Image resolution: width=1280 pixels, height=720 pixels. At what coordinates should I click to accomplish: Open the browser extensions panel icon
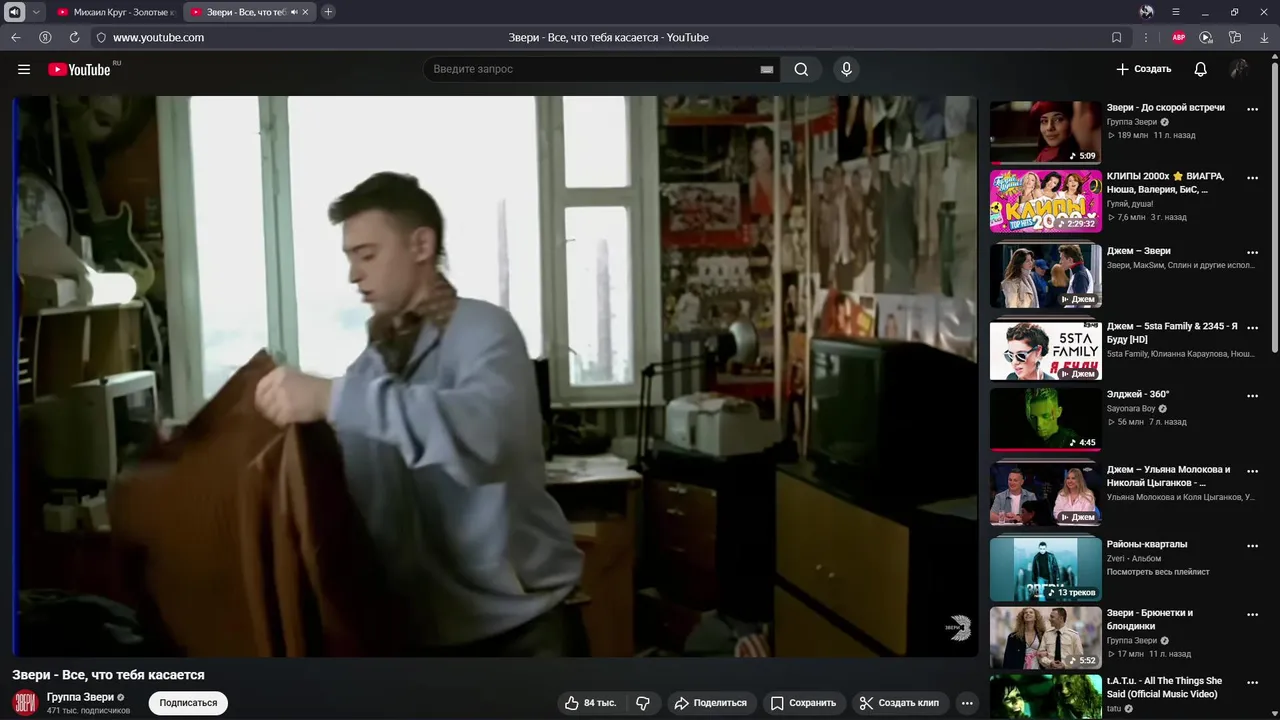click(x=1235, y=37)
